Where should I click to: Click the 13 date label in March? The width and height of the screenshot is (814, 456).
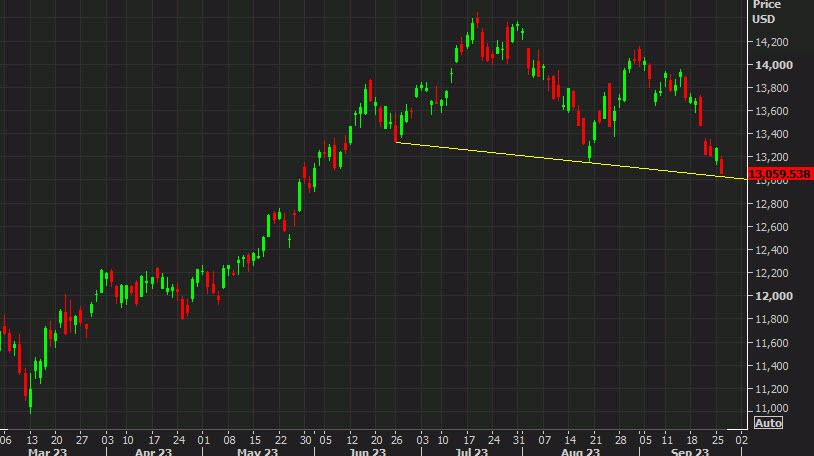[32, 440]
